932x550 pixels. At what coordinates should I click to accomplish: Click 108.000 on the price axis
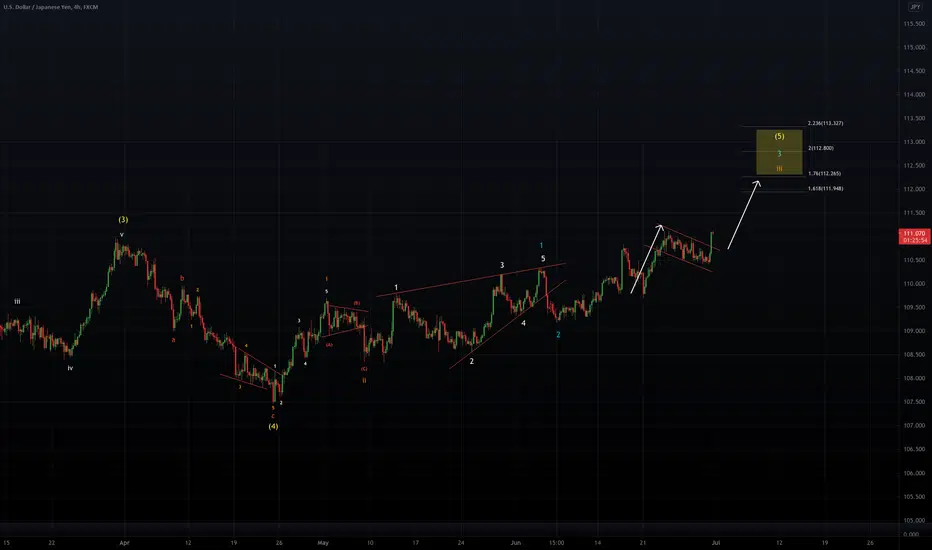pos(914,378)
